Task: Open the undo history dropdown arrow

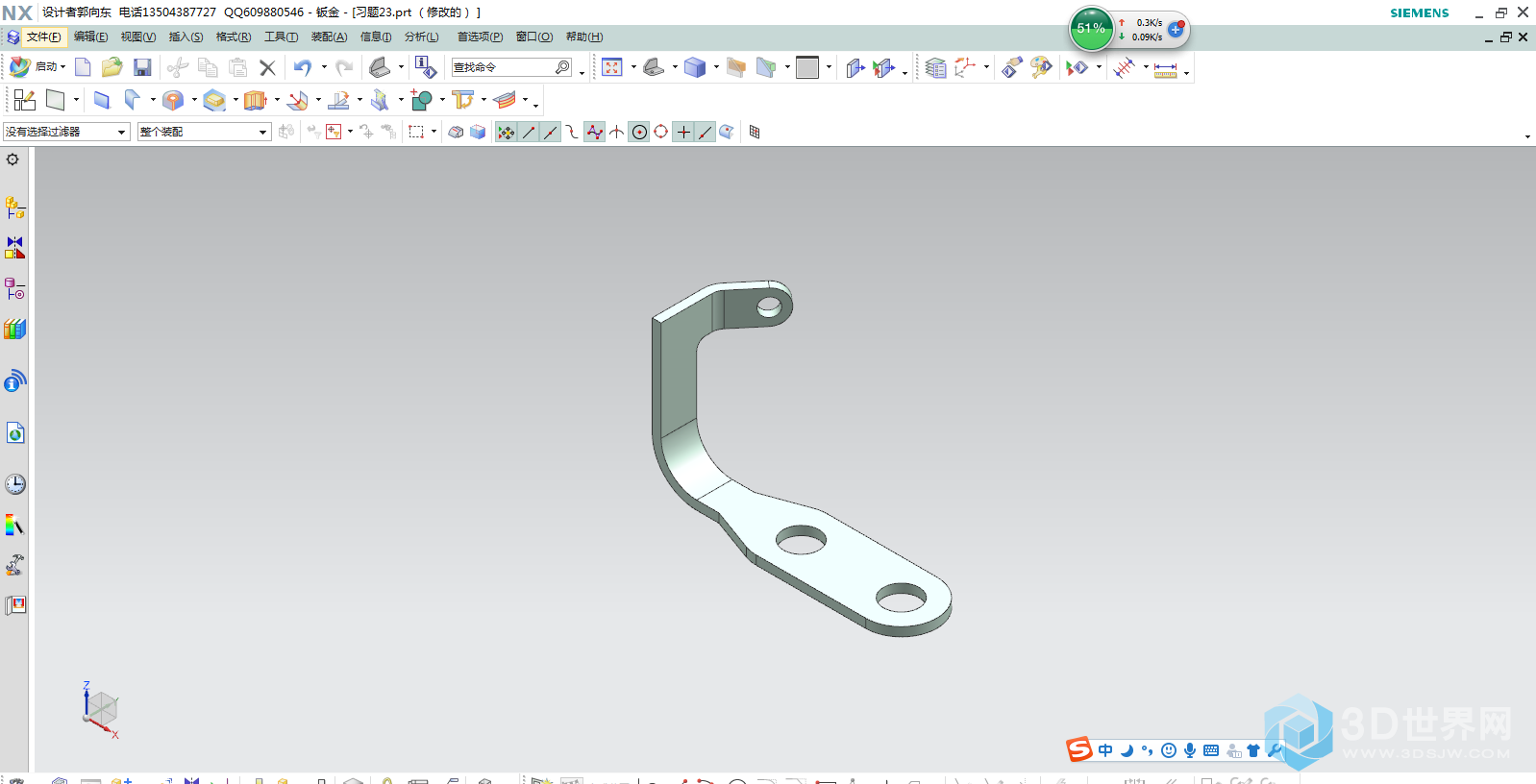Action: point(324,67)
